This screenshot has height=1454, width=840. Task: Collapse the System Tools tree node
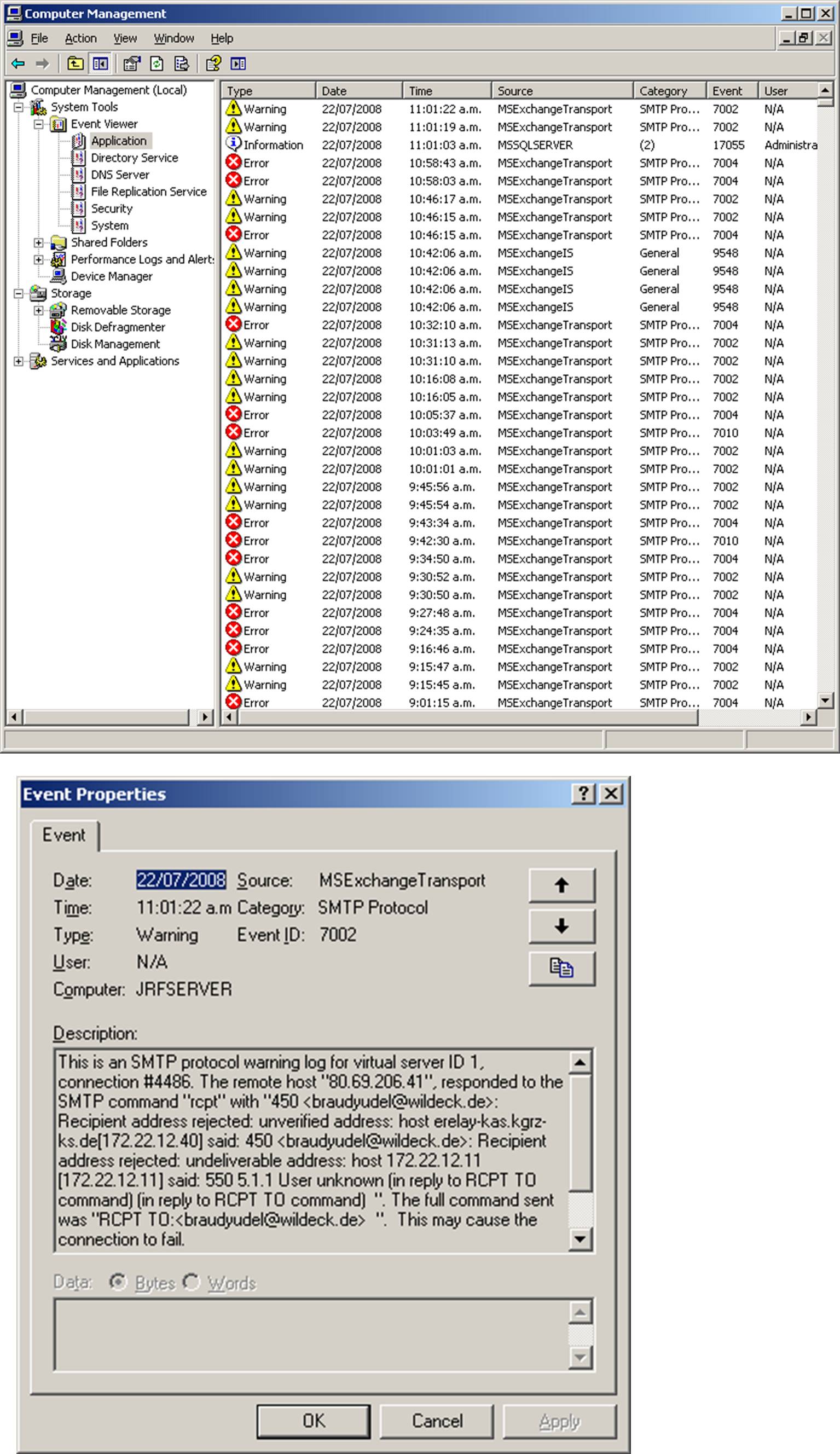coord(19,107)
